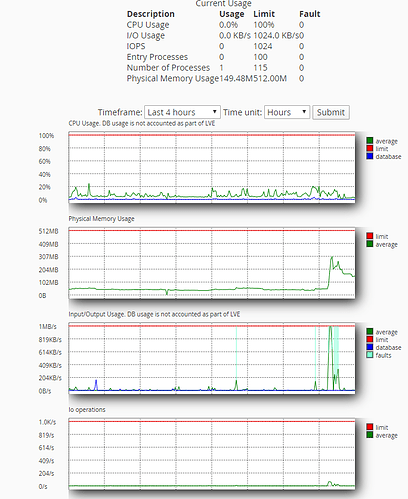Click the blue database spike in Input/Output chart
Screen dimensions: 408x499
(96, 385)
